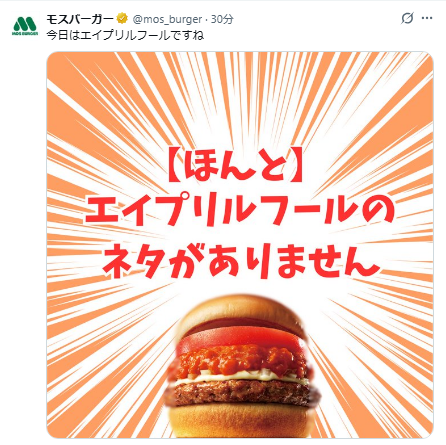Viewport: 446px width, 445px height.
Task: Select the tweet text 今日はエイプリルフールですね
Action: [x=125, y=35]
